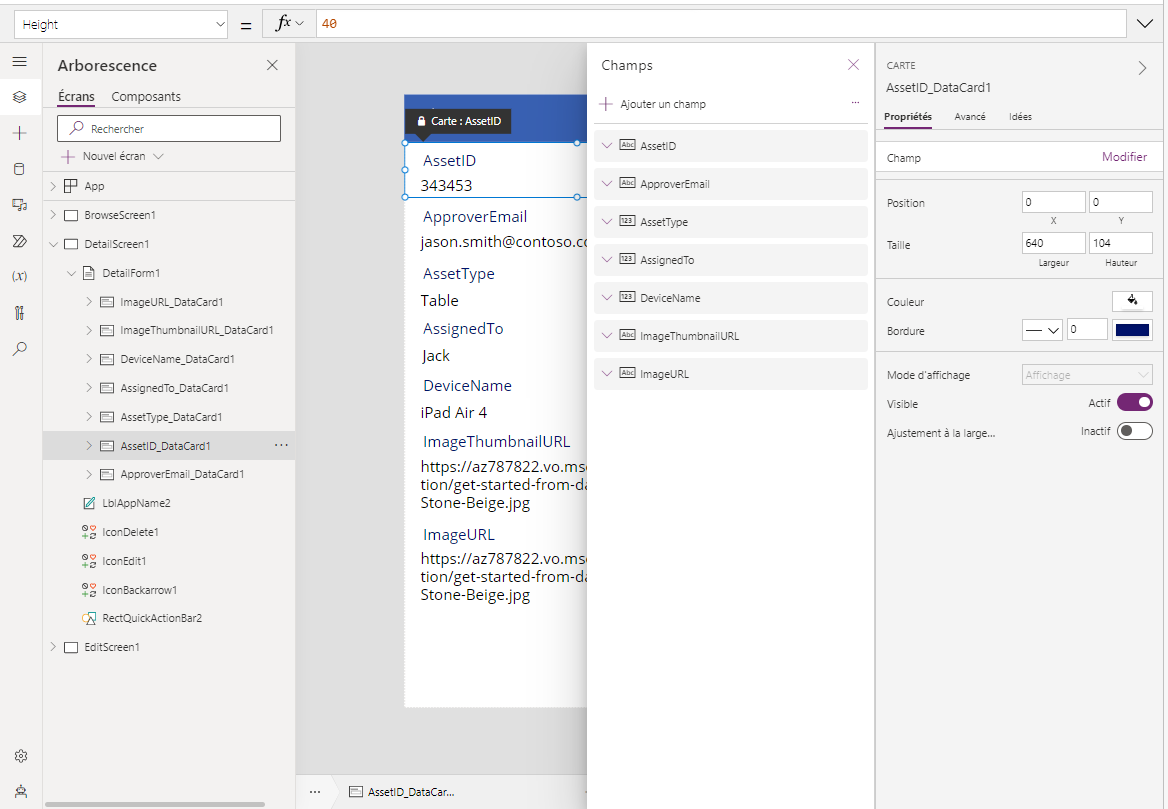The width and height of the screenshot is (1168, 809).
Task: Click the Modifier link for Champ
Action: pos(1124,157)
